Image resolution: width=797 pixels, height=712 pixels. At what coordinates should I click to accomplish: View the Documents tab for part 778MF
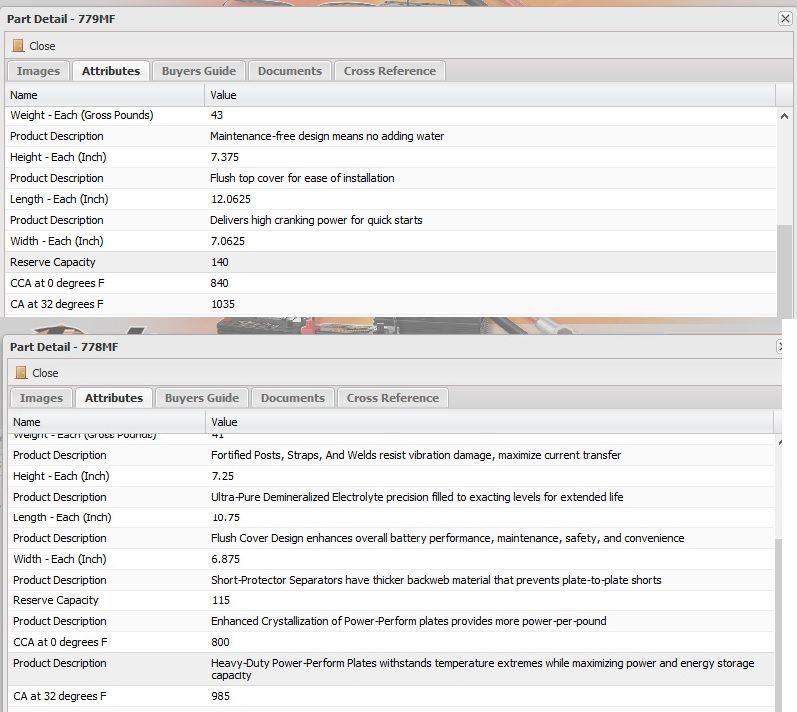[292, 398]
